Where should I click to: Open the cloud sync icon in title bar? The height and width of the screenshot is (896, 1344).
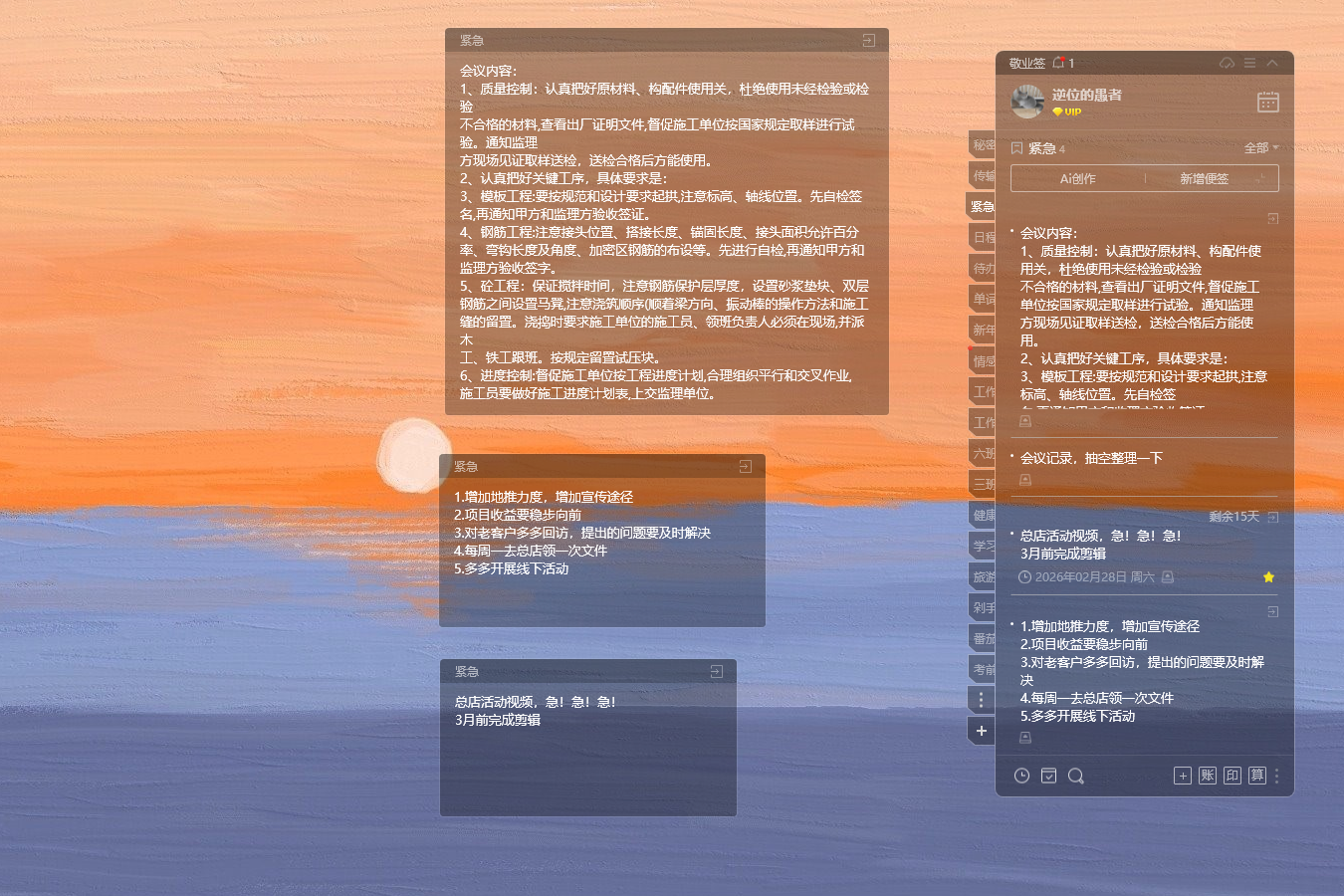pyautogui.click(x=1226, y=62)
